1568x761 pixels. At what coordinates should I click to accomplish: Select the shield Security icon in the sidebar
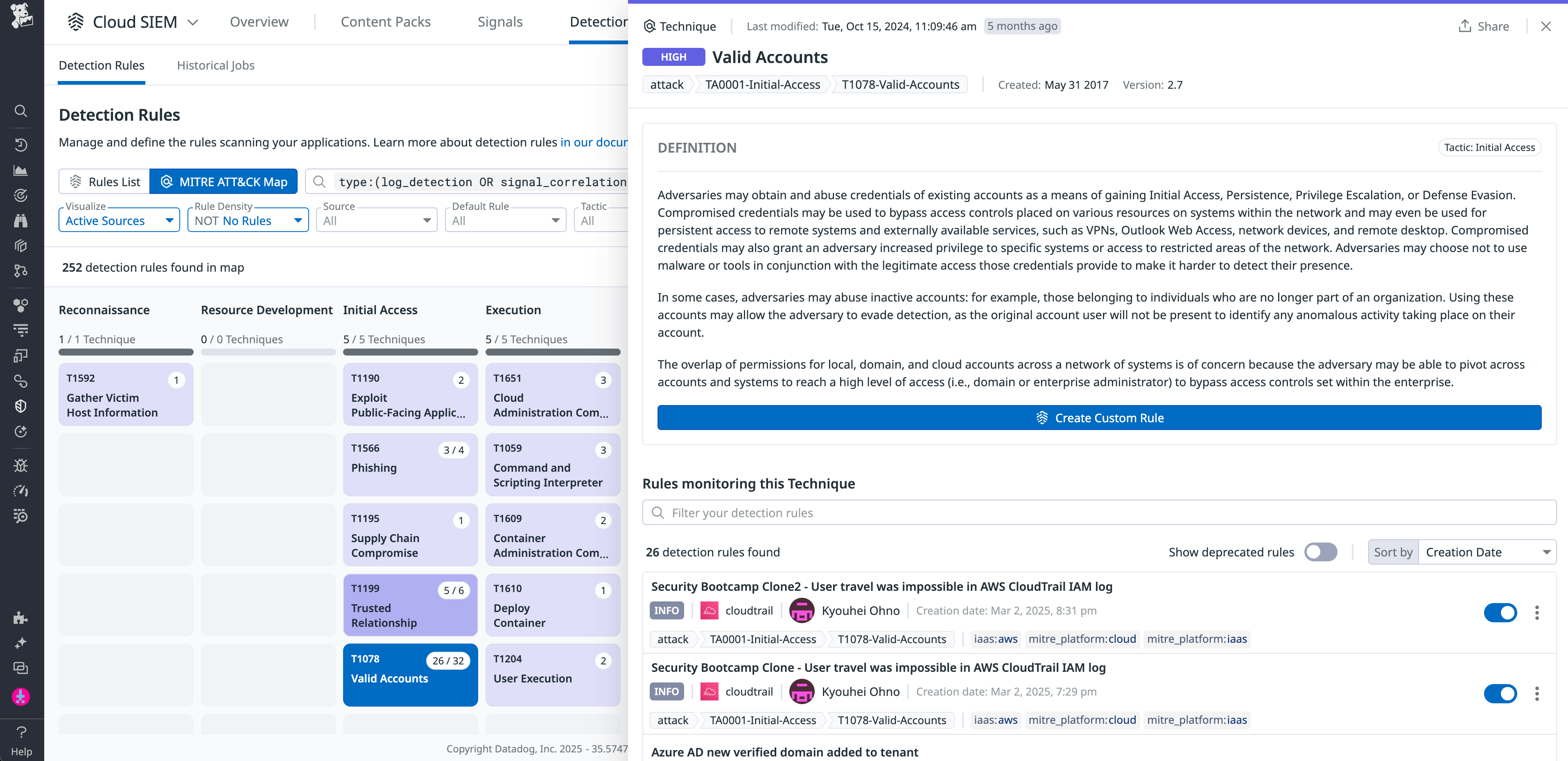(21, 406)
